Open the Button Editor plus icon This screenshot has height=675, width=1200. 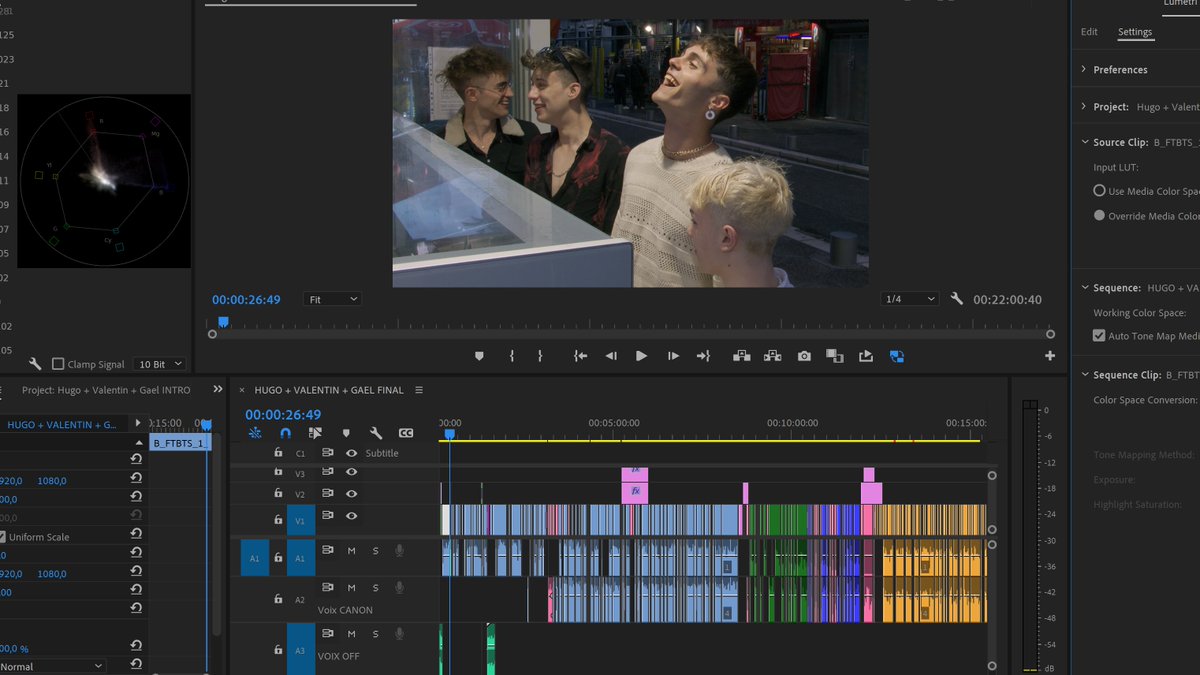point(1050,356)
